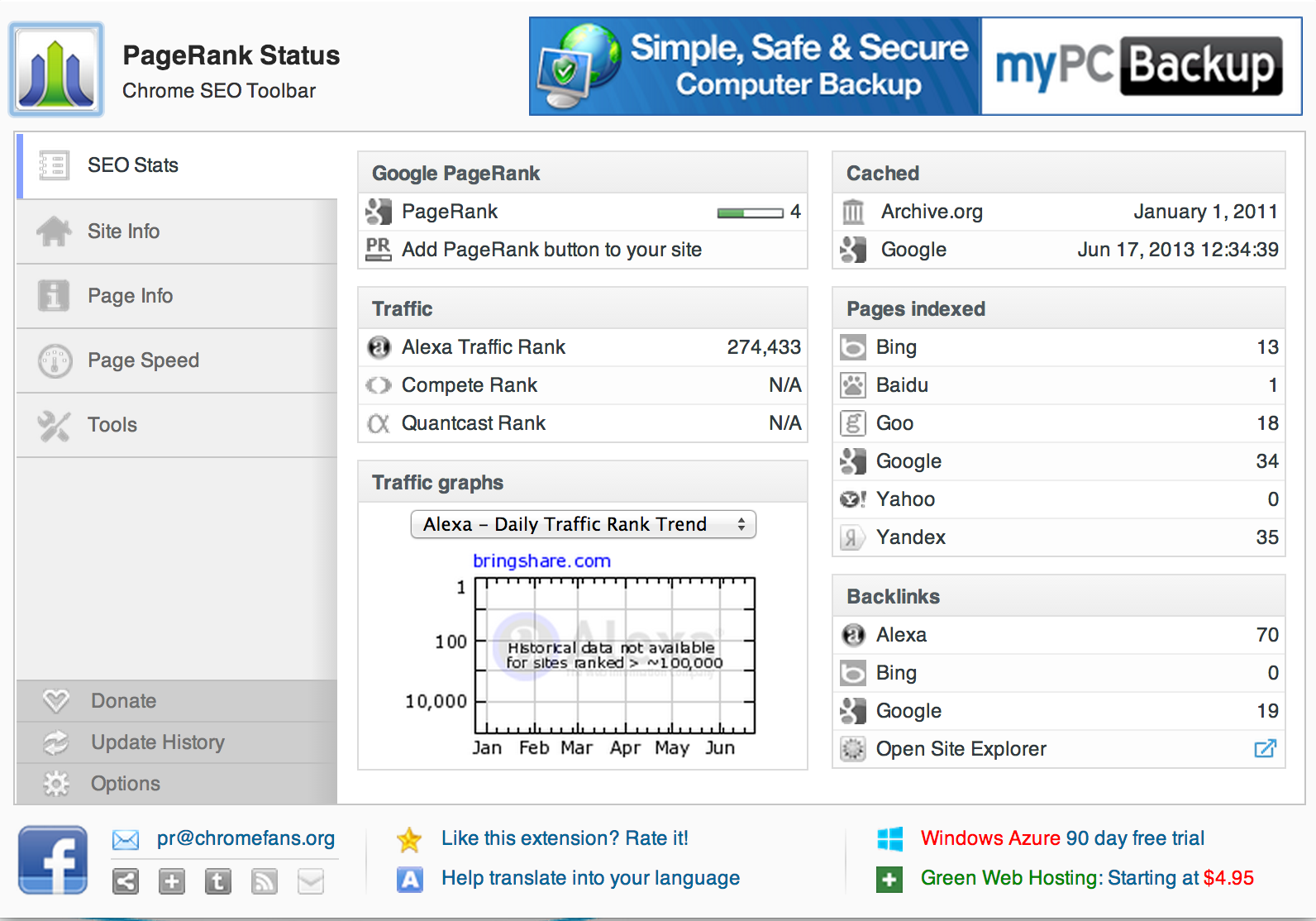Click the Goo icon
Screen dimensions: 1316x921
point(853,423)
